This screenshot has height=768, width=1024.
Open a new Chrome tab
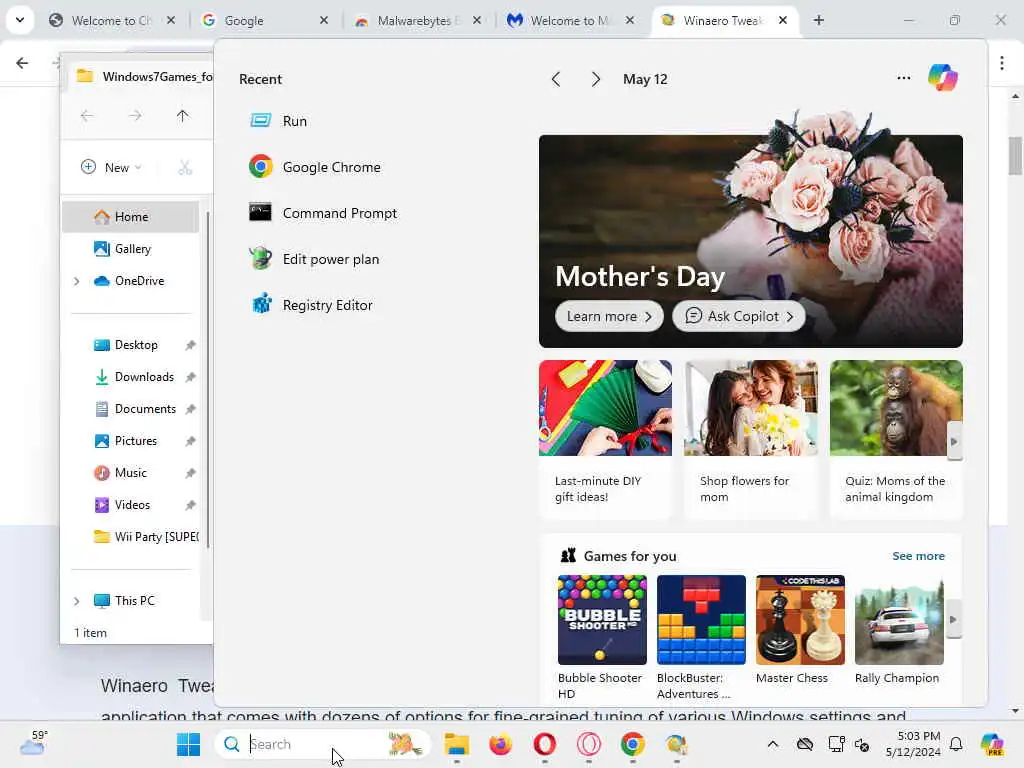click(819, 20)
